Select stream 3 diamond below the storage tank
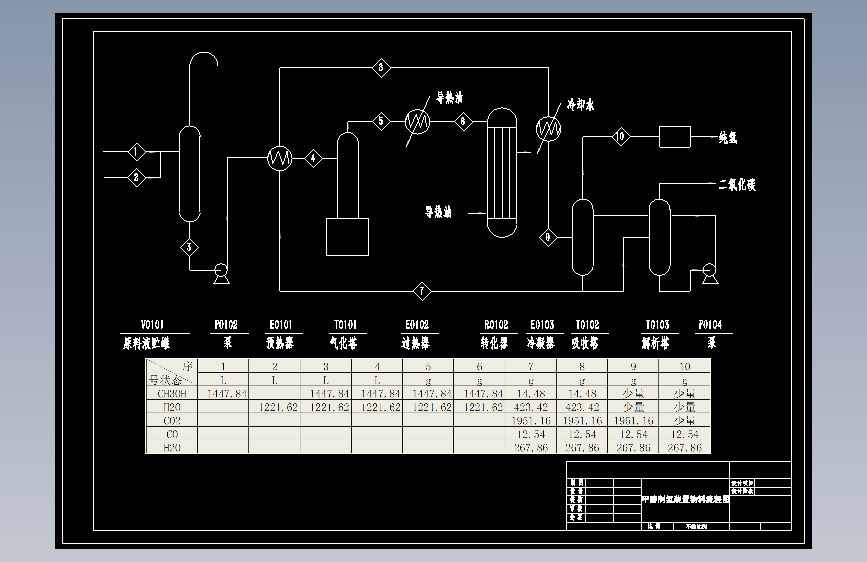This screenshot has height=562, width=867. tap(190, 247)
